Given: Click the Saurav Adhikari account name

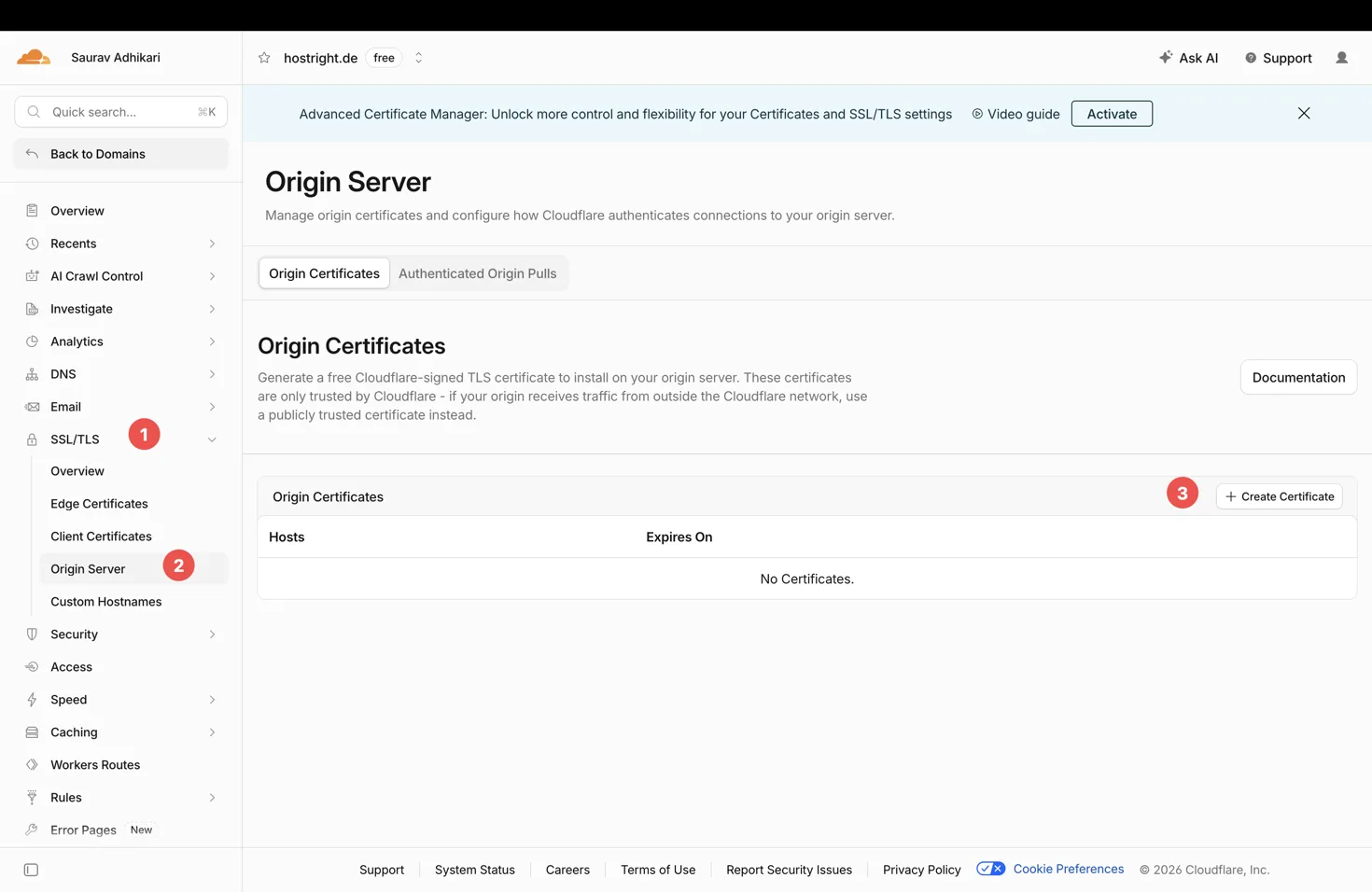Looking at the screenshot, I should click(x=116, y=58).
